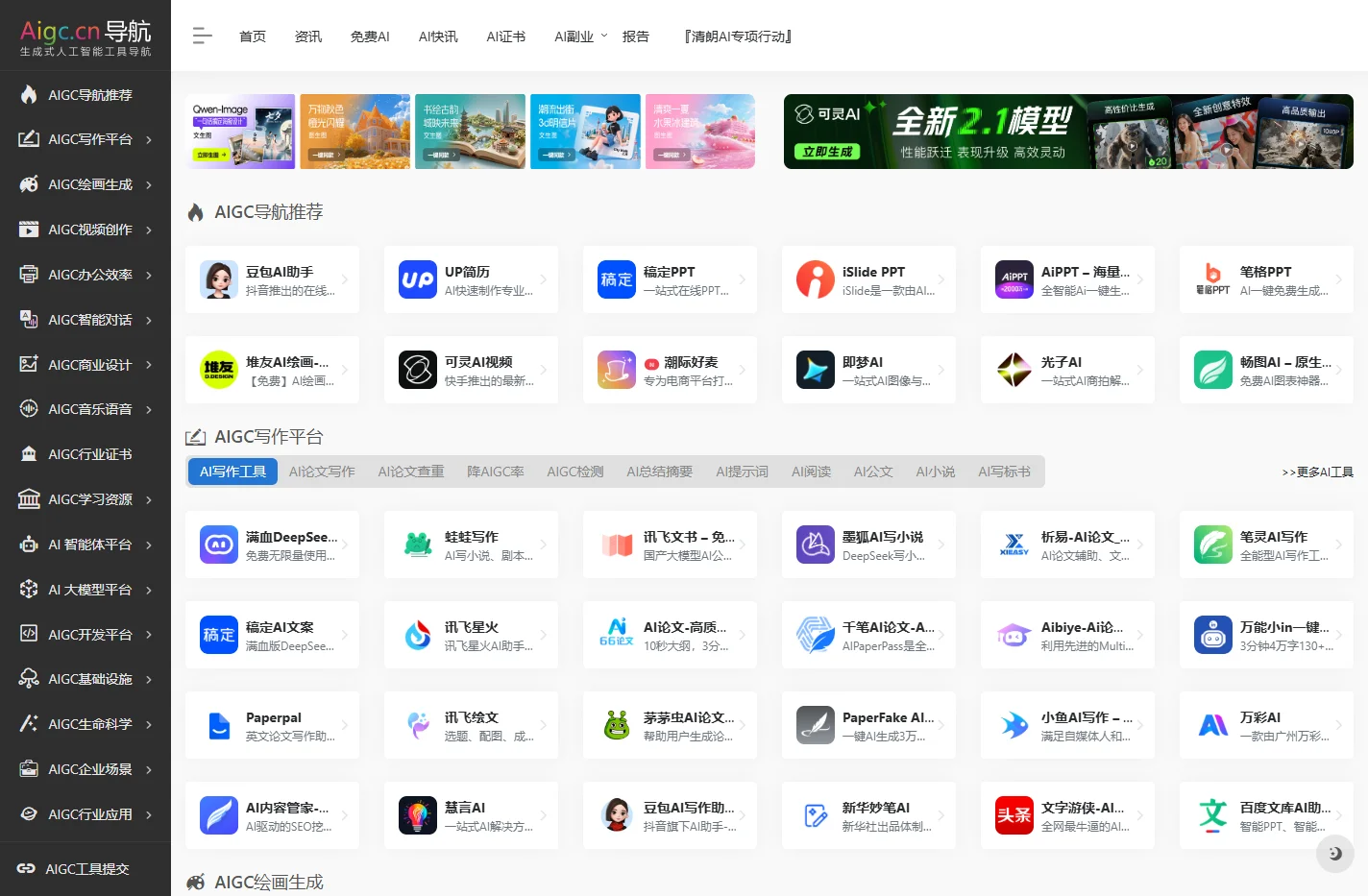
Task: Open the AI提示词 tab
Action: (x=742, y=472)
